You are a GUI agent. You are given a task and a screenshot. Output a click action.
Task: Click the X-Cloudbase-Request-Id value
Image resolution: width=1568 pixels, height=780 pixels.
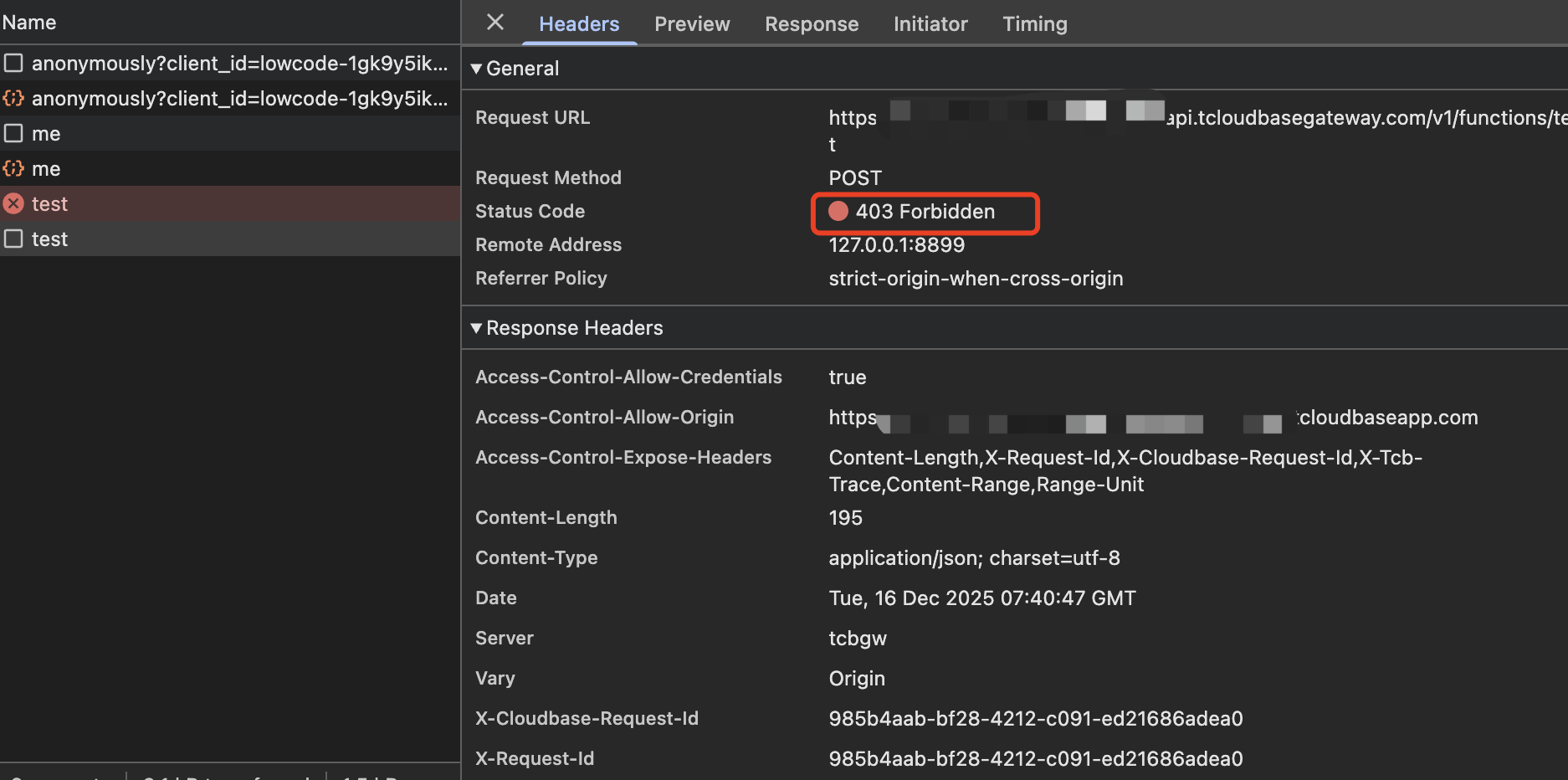coord(1035,719)
